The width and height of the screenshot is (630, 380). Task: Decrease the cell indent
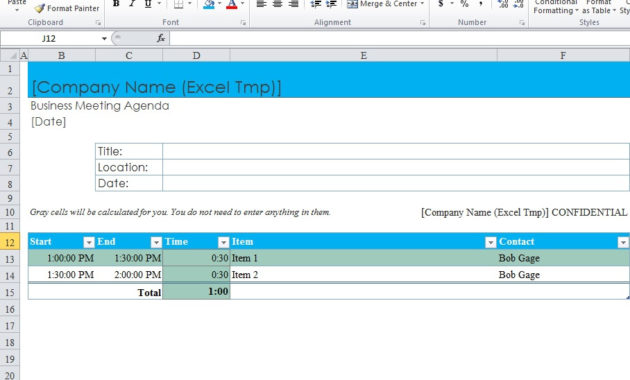[x=315, y=4]
